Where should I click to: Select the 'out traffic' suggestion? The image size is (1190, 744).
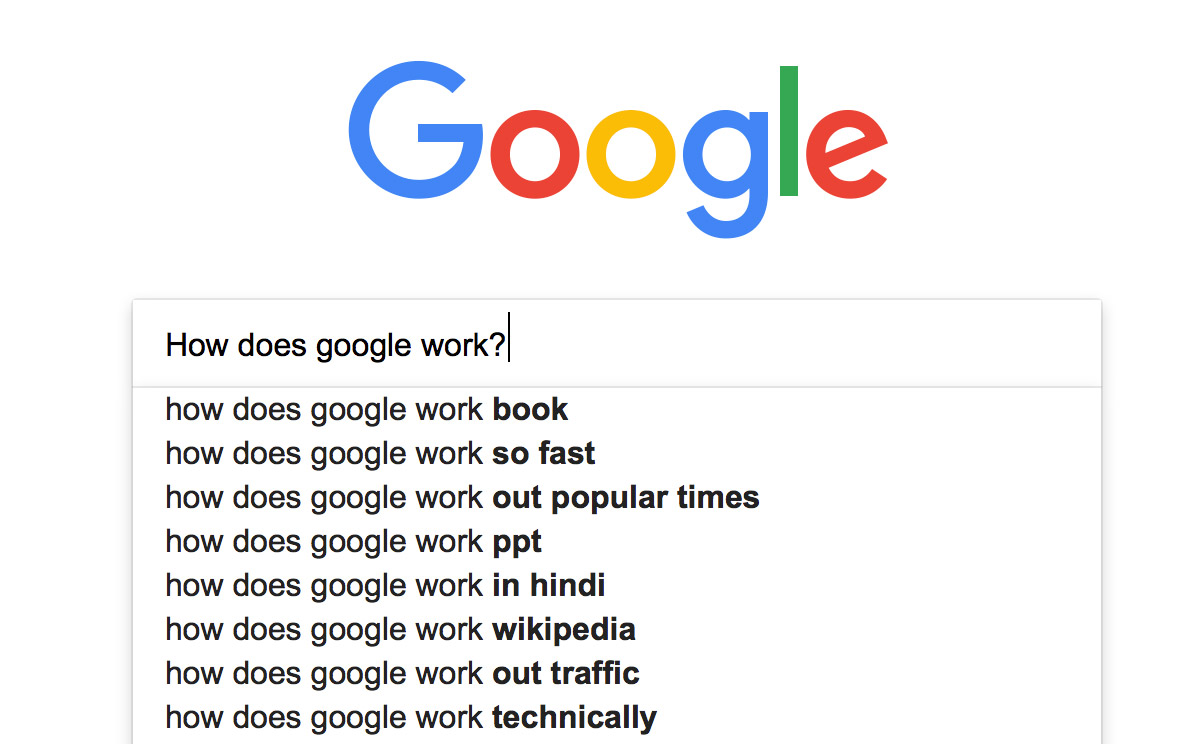(402, 674)
